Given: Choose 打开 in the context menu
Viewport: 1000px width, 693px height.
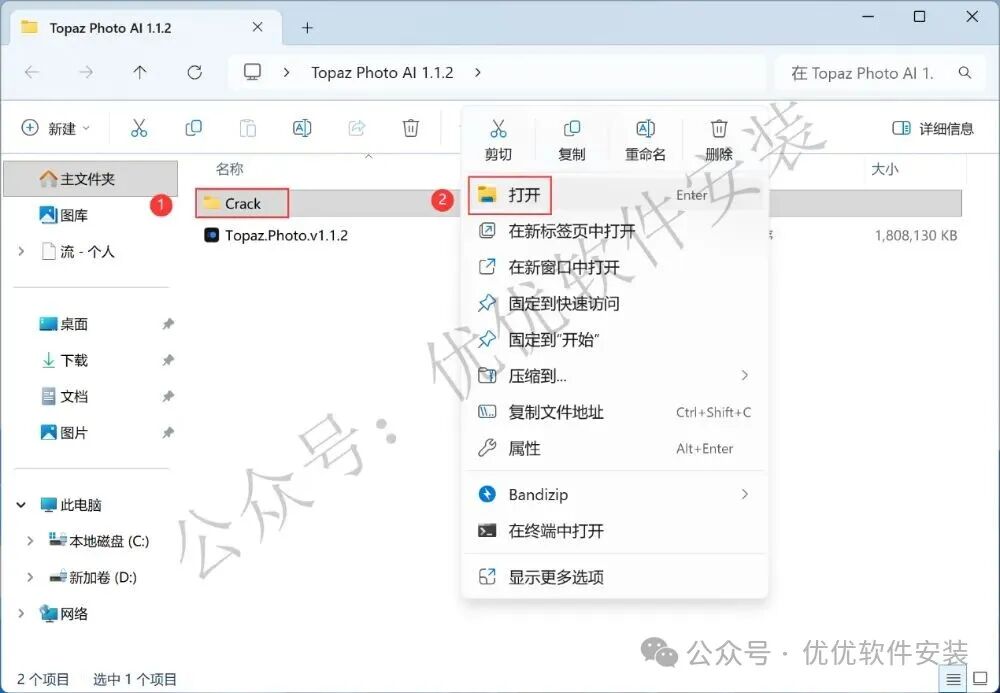Looking at the screenshot, I should [614, 194].
